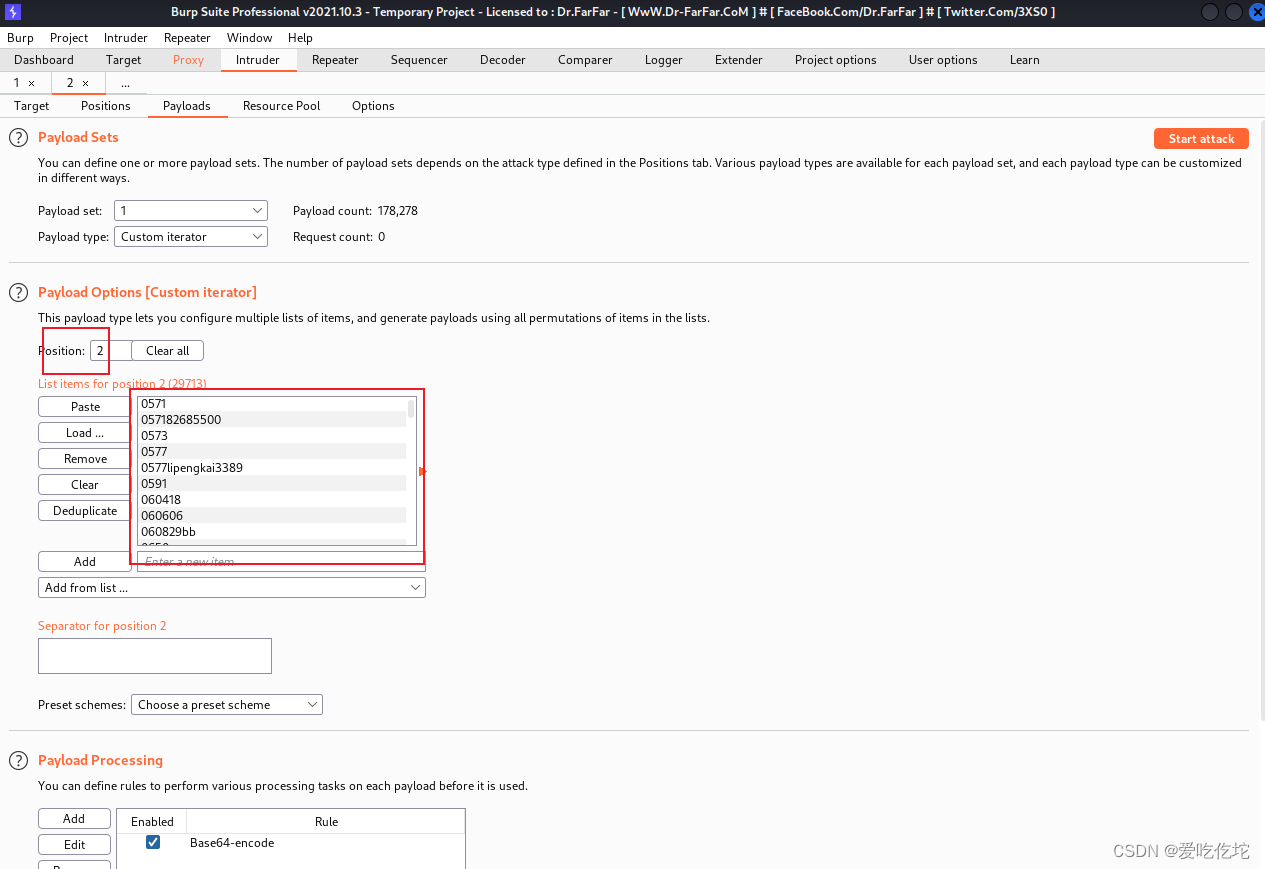Click the list Clear button
Screen dimensions: 1265x869
[x=85, y=485]
